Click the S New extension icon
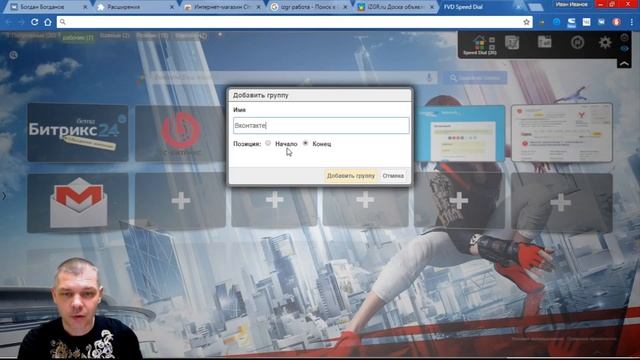Screen dimensions: 640x360 tap(571, 22)
